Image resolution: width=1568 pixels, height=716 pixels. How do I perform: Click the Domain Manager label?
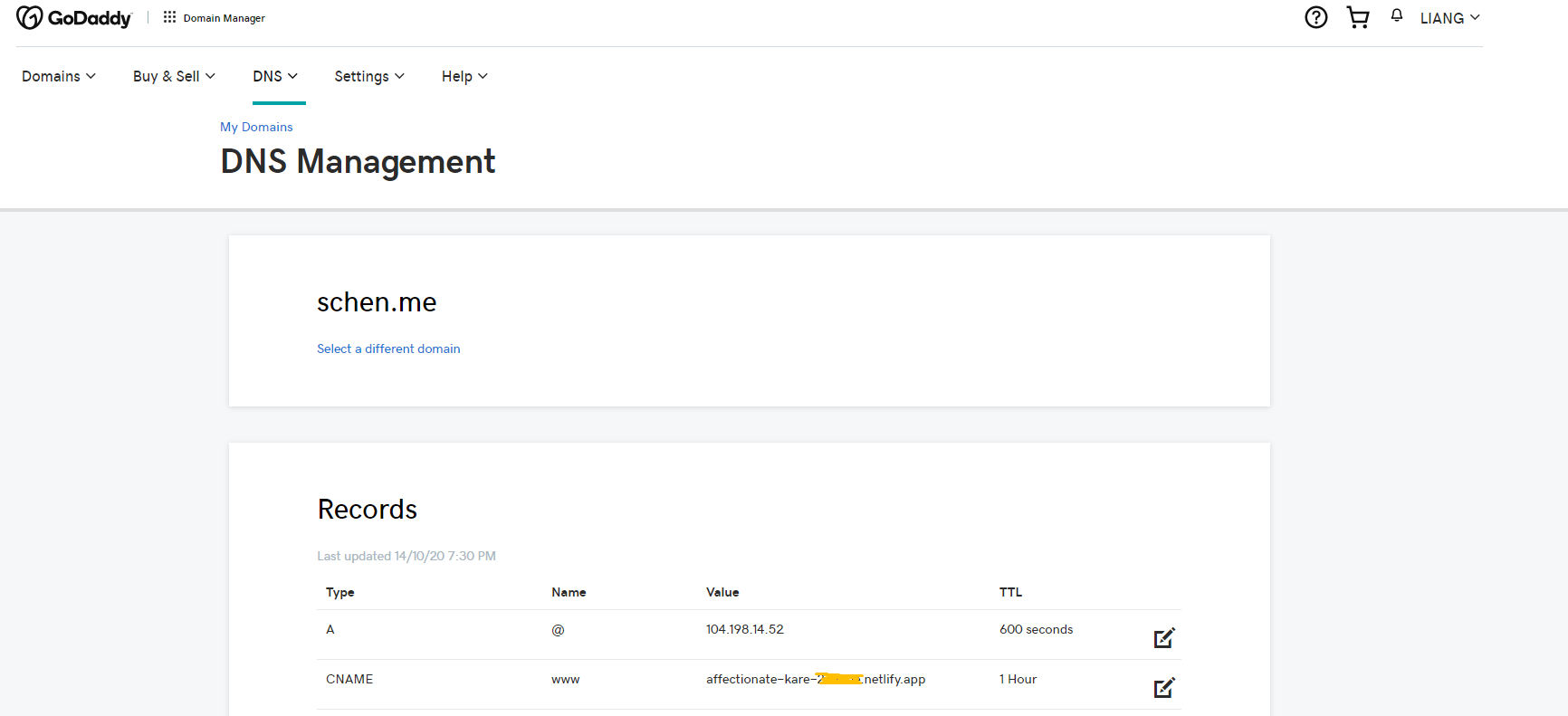pos(224,18)
